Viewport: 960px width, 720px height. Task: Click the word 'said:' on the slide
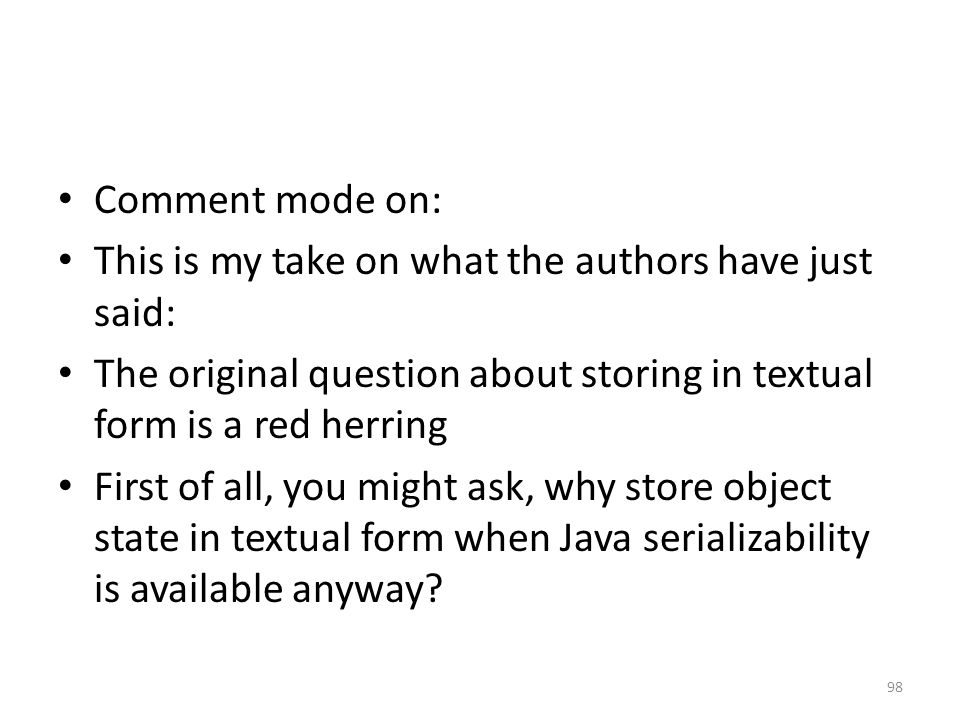[x=135, y=312]
